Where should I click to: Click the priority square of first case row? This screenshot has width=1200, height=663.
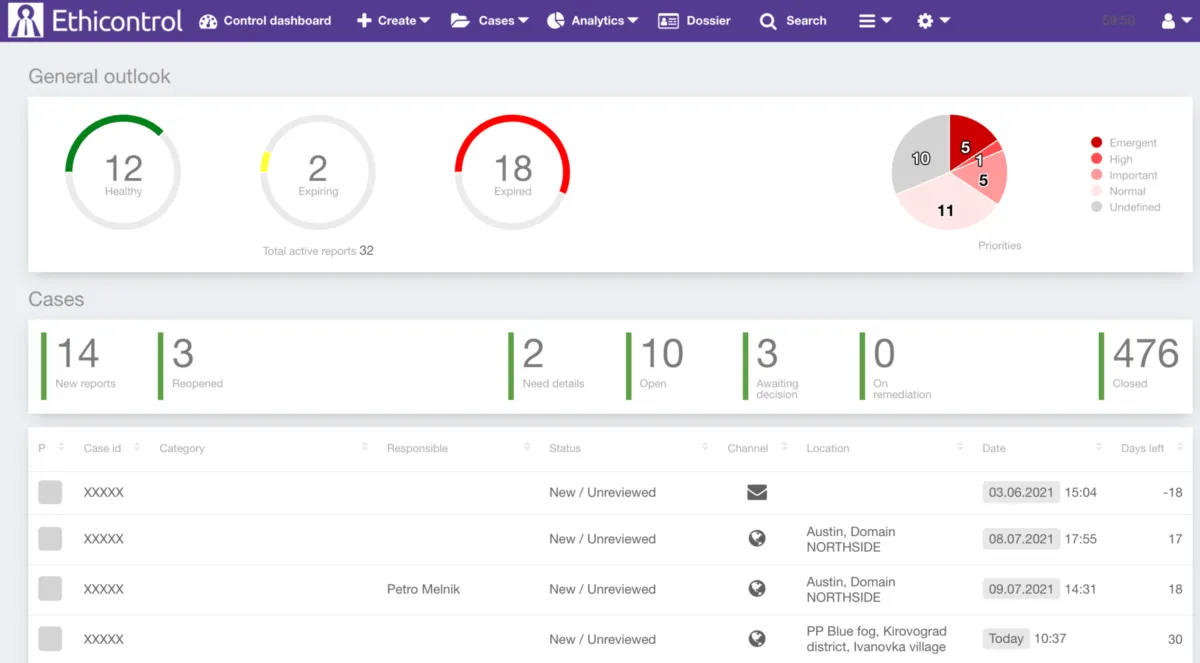50,492
